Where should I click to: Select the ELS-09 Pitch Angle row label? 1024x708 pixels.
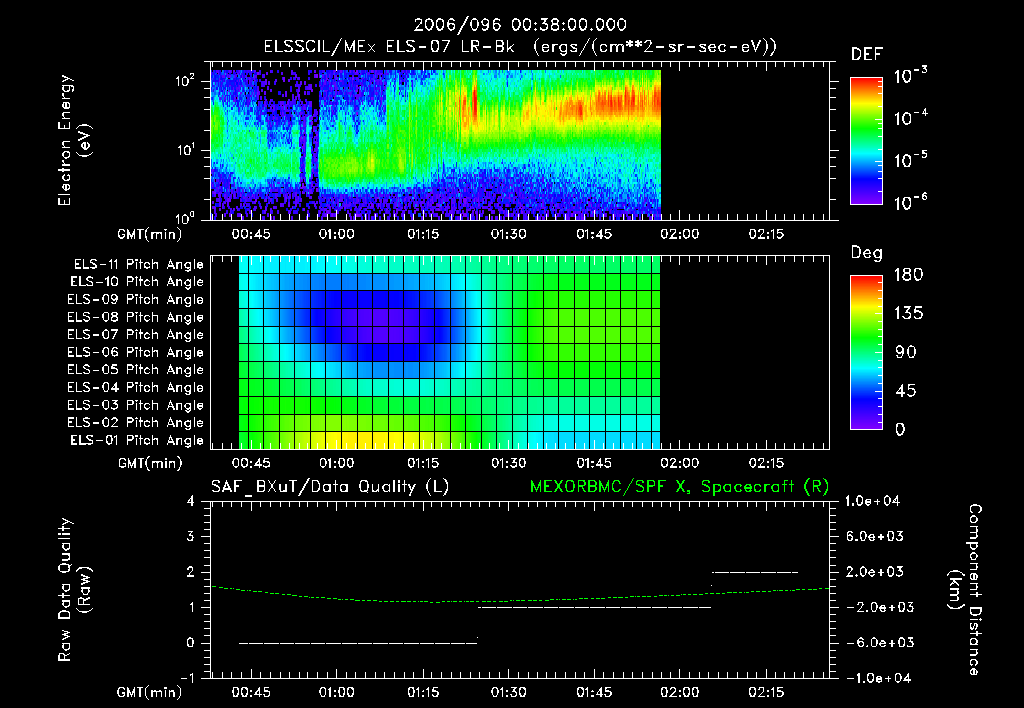135,300
